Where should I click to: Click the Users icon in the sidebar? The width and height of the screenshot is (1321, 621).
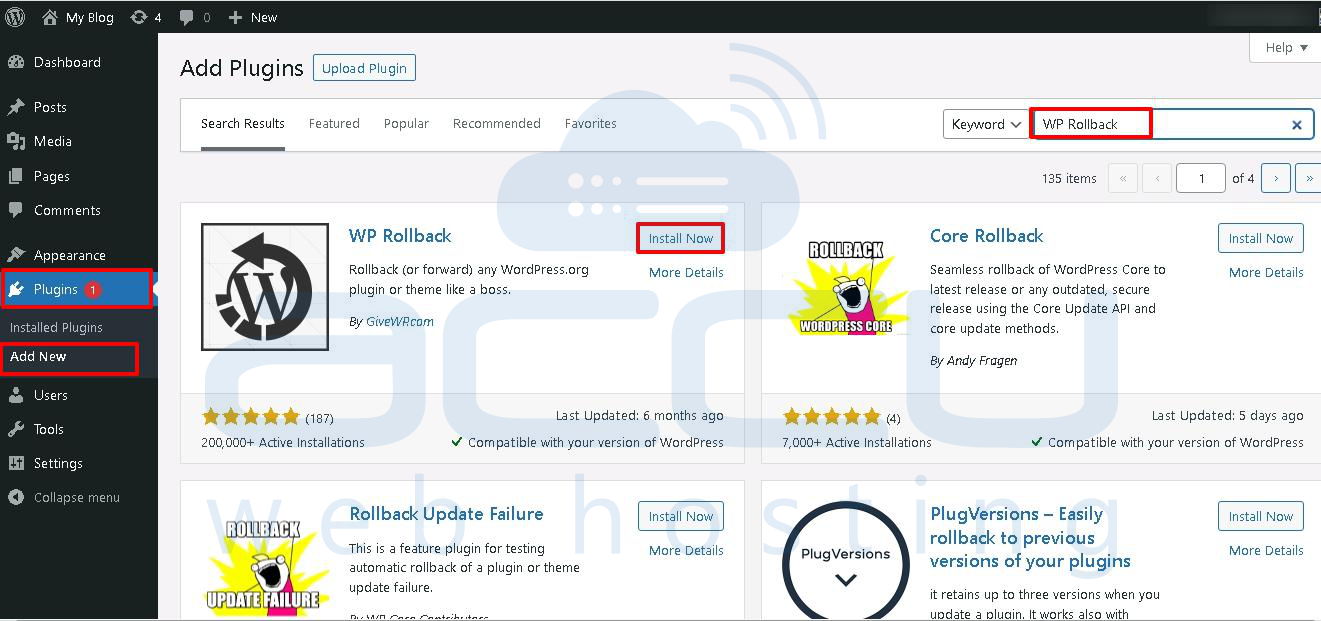point(17,394)
